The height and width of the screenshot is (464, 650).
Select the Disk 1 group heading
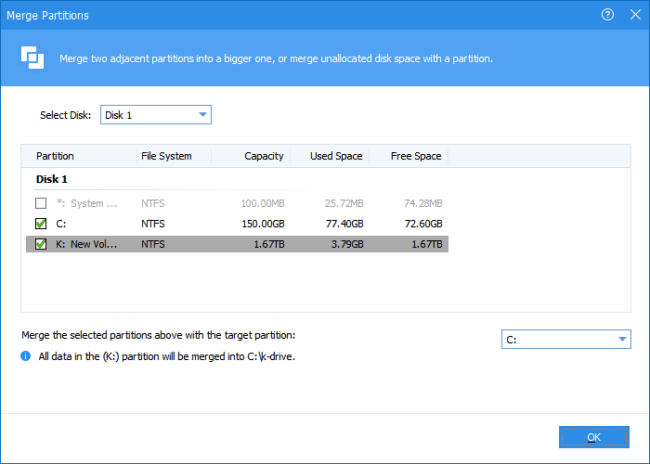click(52, 179)
